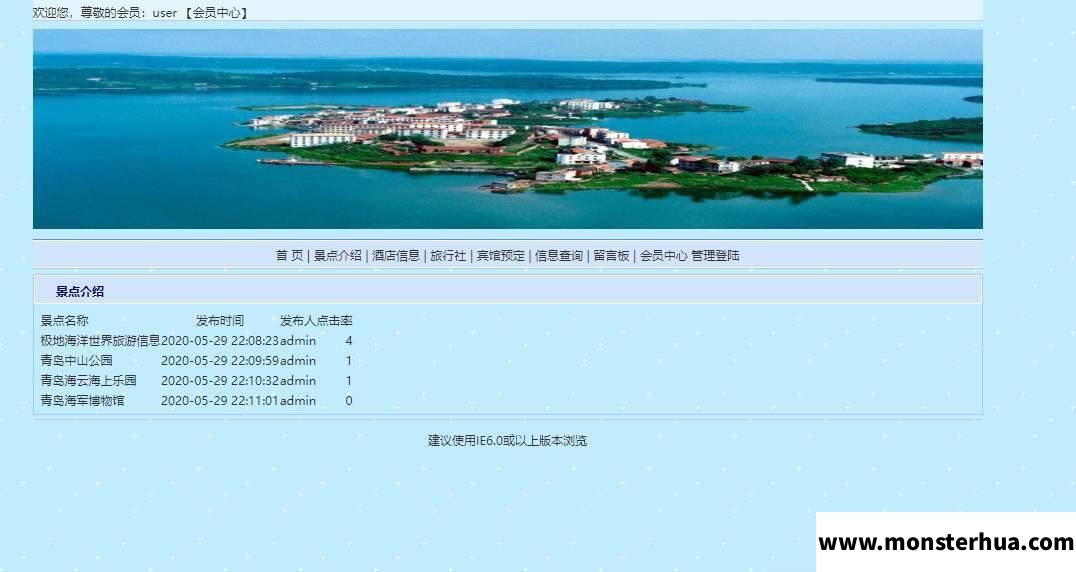Click hit count 4 in first row
The image size is (1076, 572).
[349, 341]
